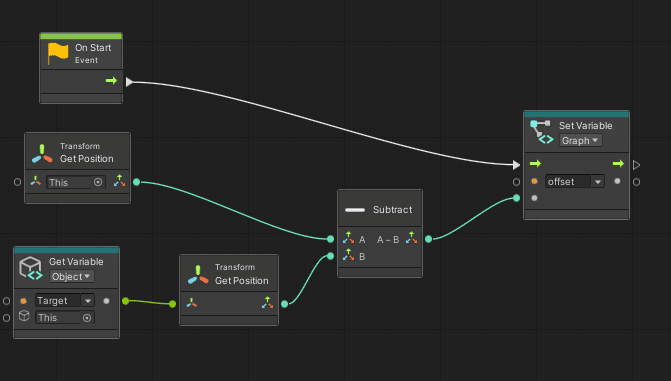
Task: Click the teal value input port of Set Variable
Action: coord(517,198)
